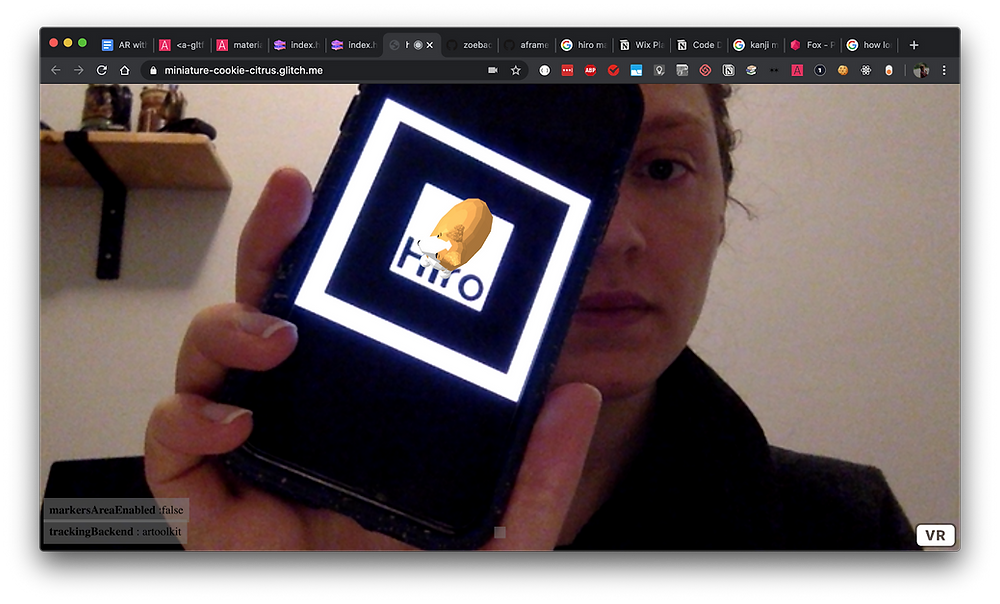The width and height of the screenshot is (1000, 604).
Task: Switch to the second 'index.h' tab
Action: 354,45
